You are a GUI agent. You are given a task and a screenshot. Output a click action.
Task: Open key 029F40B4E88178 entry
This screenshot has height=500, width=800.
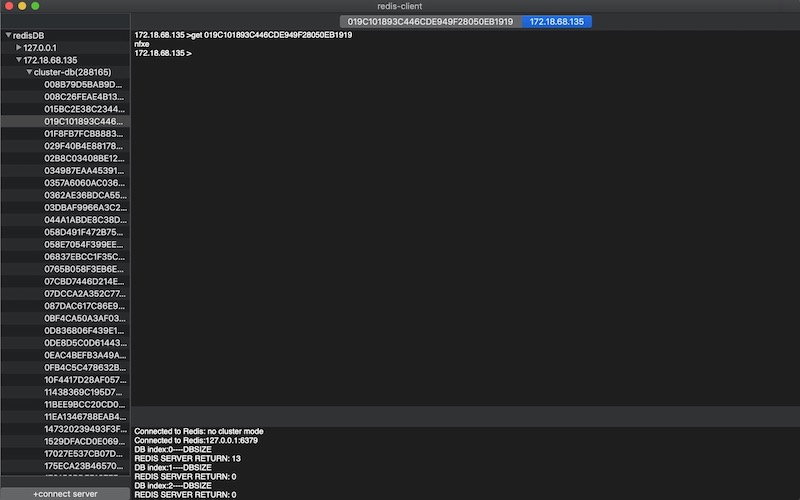point(85,146)
